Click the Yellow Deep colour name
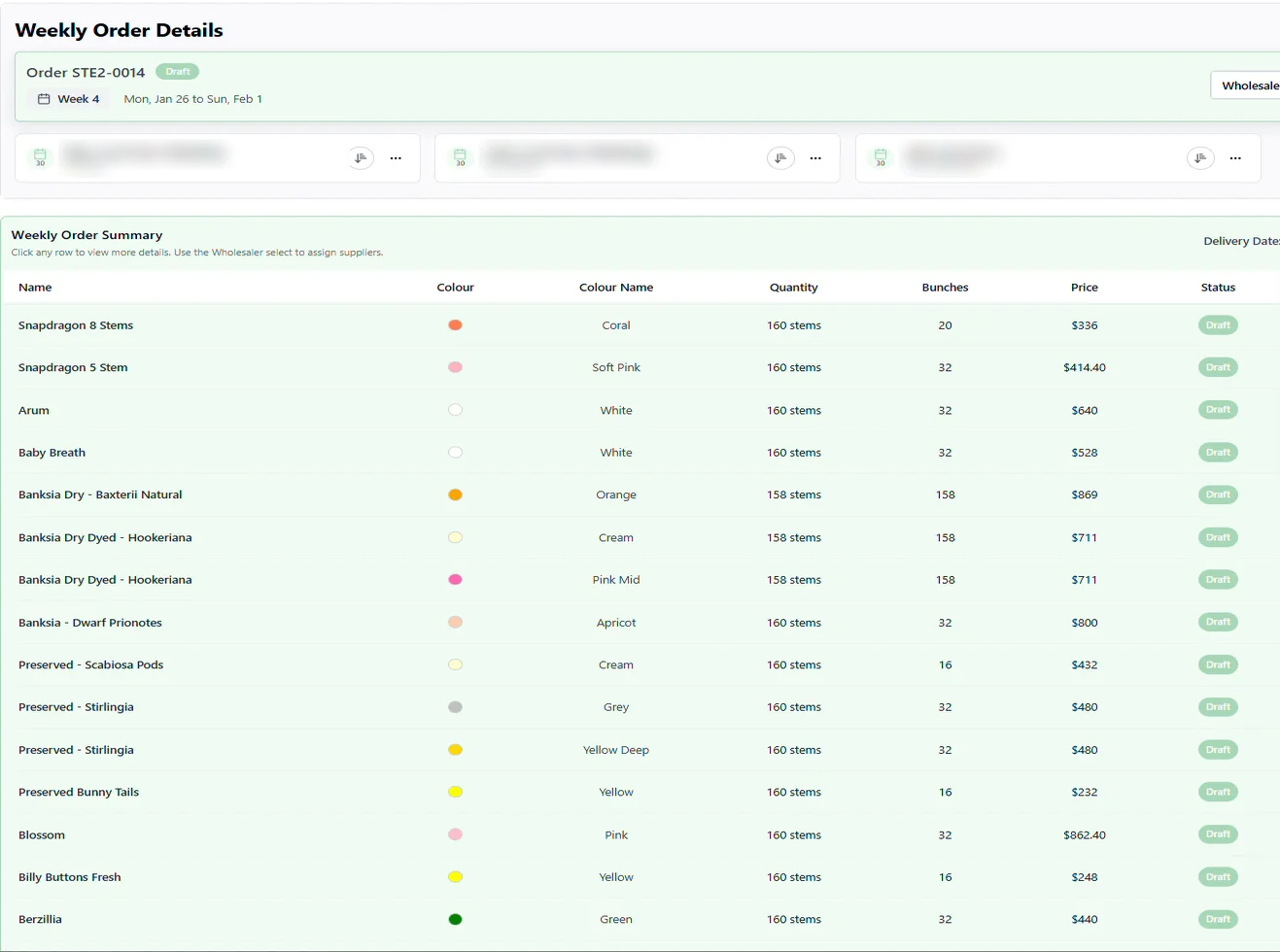Screen dimensions: 1280x952 [616, 750]
